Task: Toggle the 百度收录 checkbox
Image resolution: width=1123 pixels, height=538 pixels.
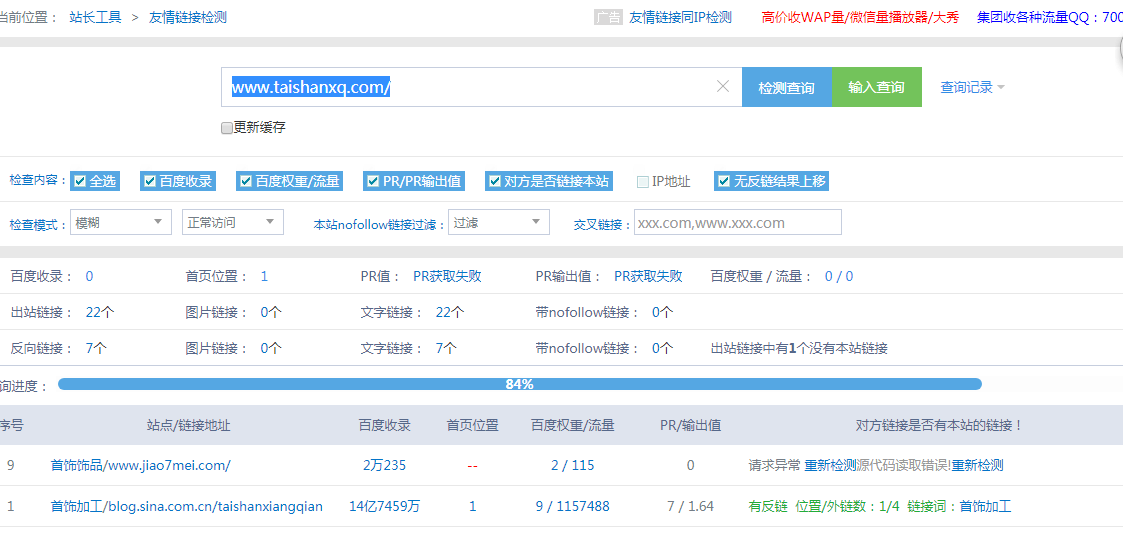Action: coord(150,181)
